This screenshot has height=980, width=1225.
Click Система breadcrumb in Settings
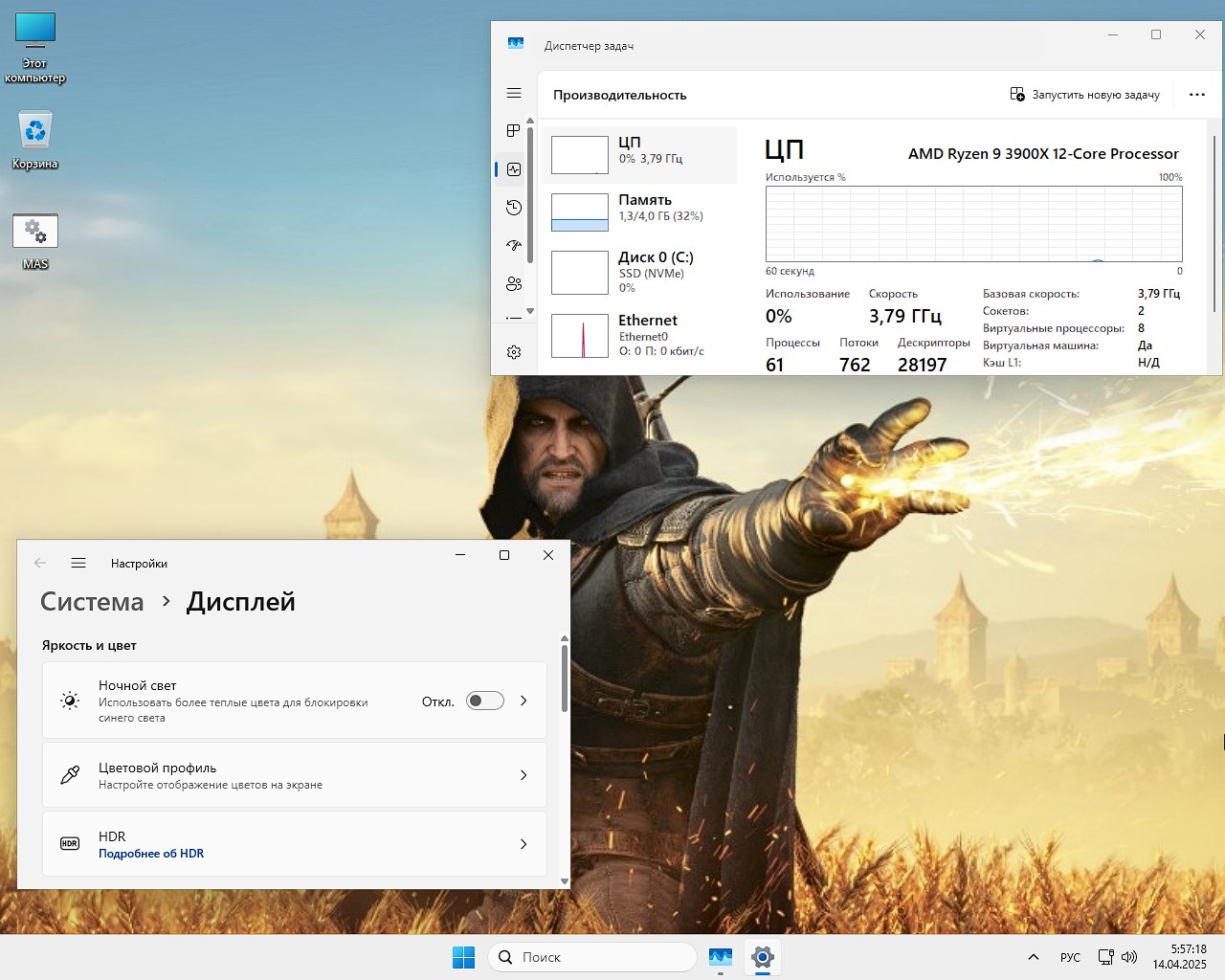[92, 602]
